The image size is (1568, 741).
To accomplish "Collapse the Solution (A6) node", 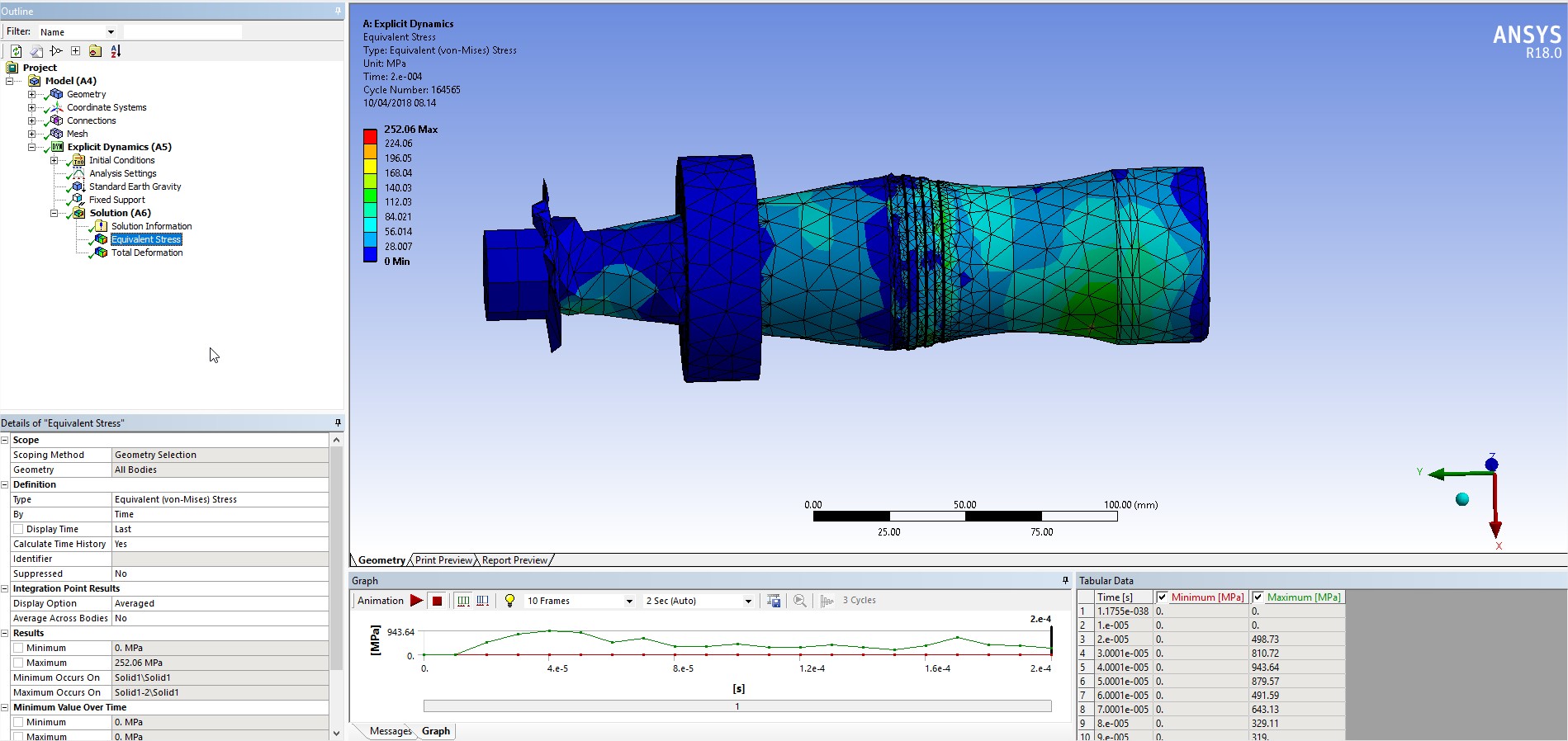I will (x=54, y=213).
